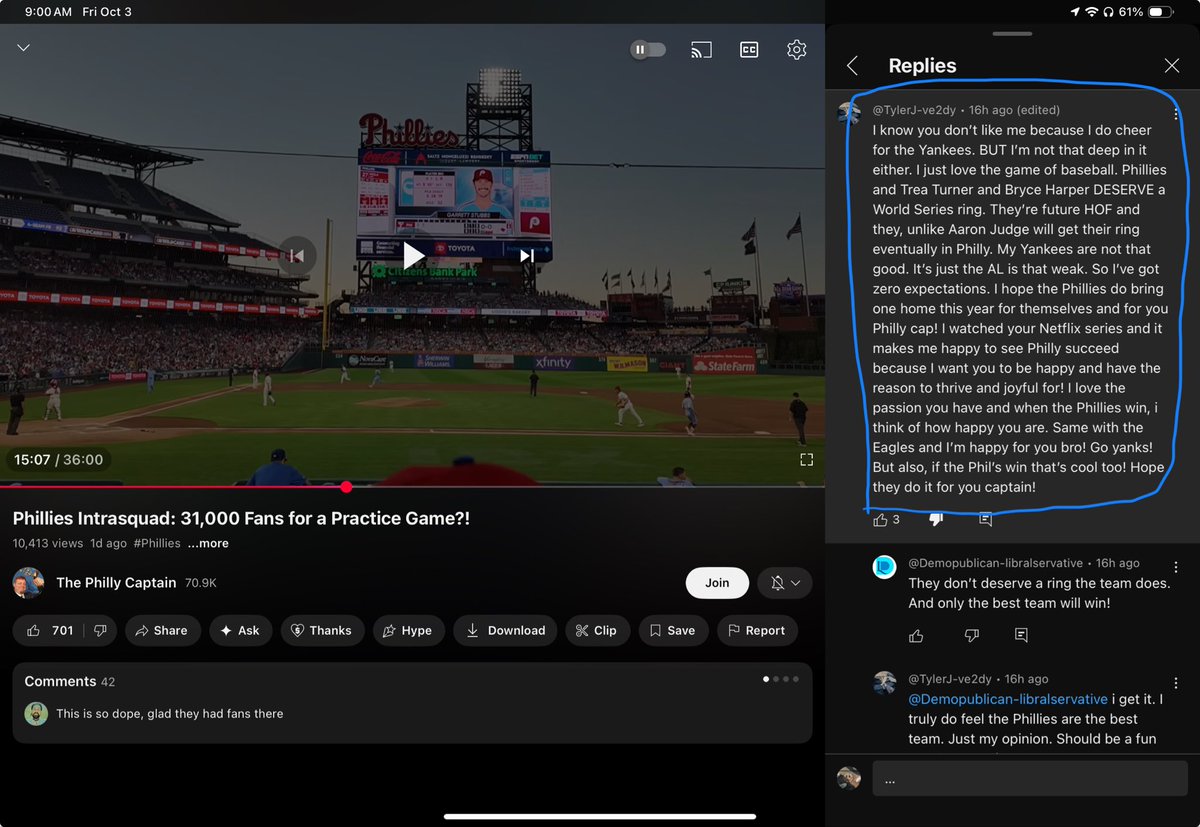Viewport: 1200px width, 827px height.
Task: Open TylerJ-ve2dy's avatar on the top comment
Action: 849,112
